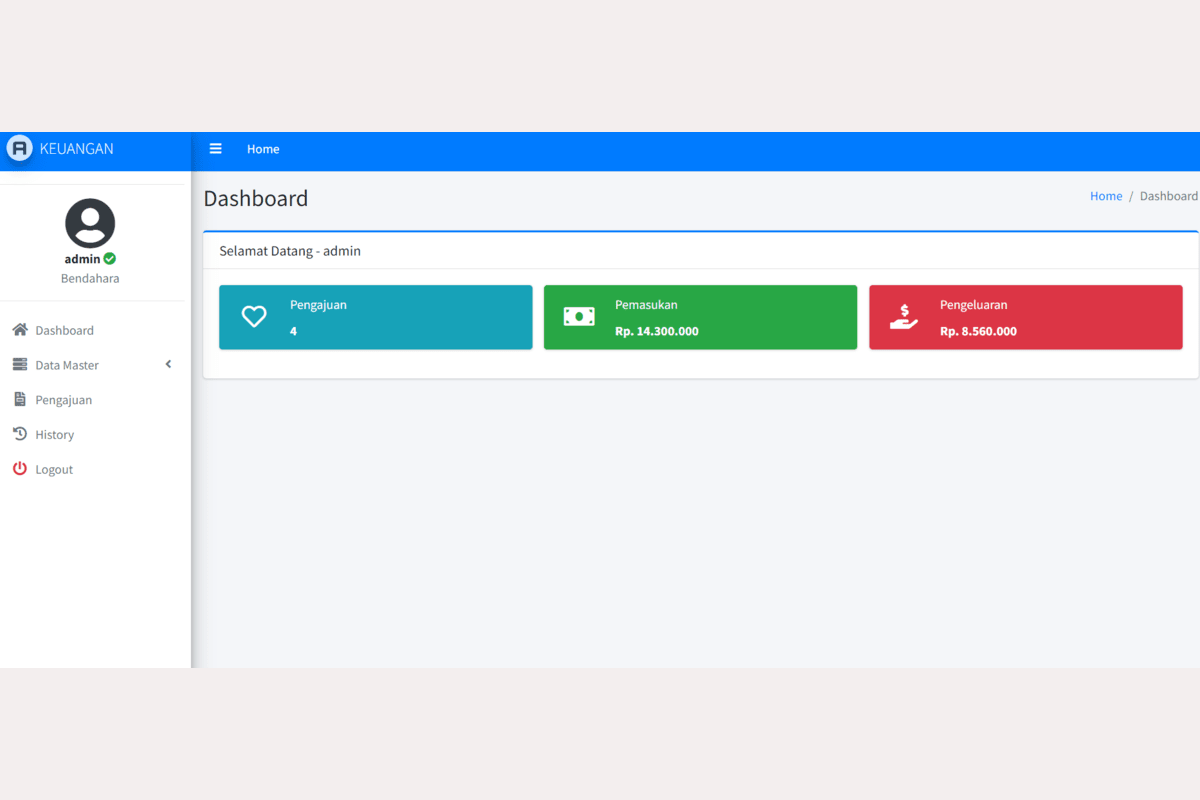1200x800 pixels.
Task: Open the Pengajuan menu item
Action: 64,400
